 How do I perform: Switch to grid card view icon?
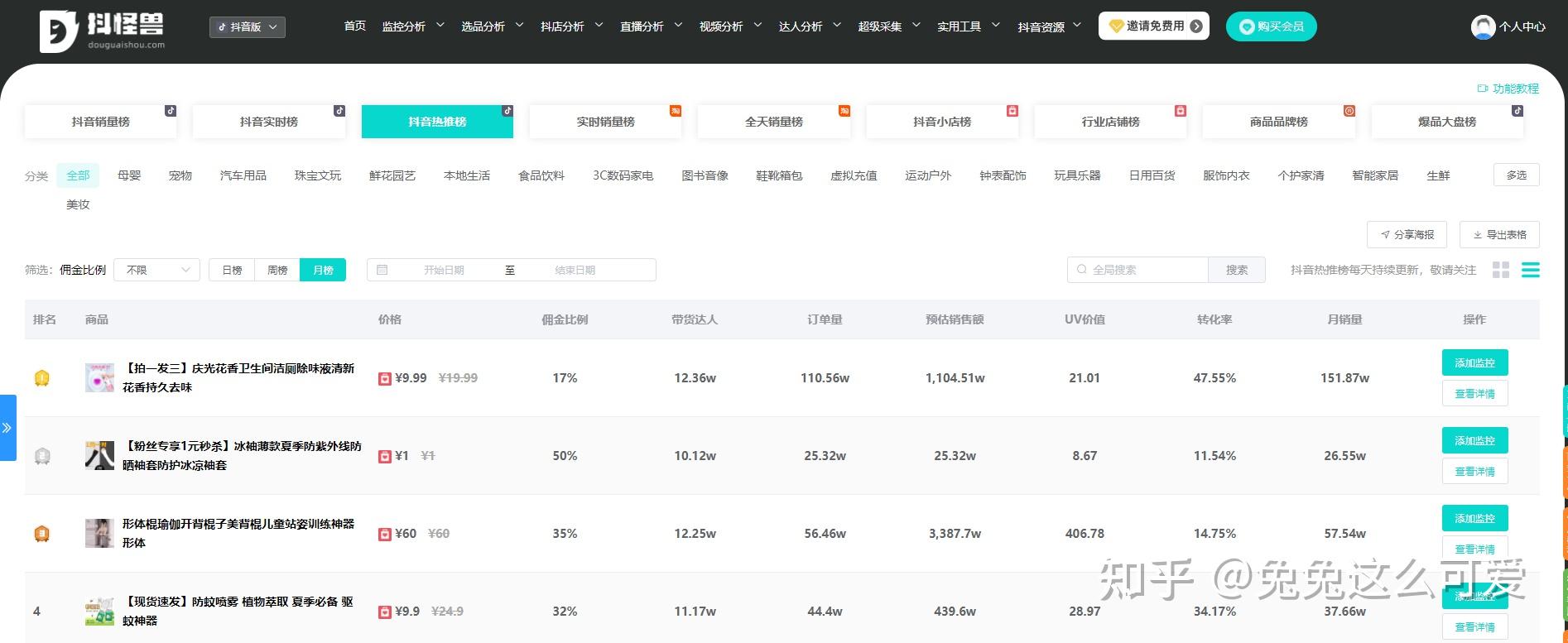click(1500, 270)
